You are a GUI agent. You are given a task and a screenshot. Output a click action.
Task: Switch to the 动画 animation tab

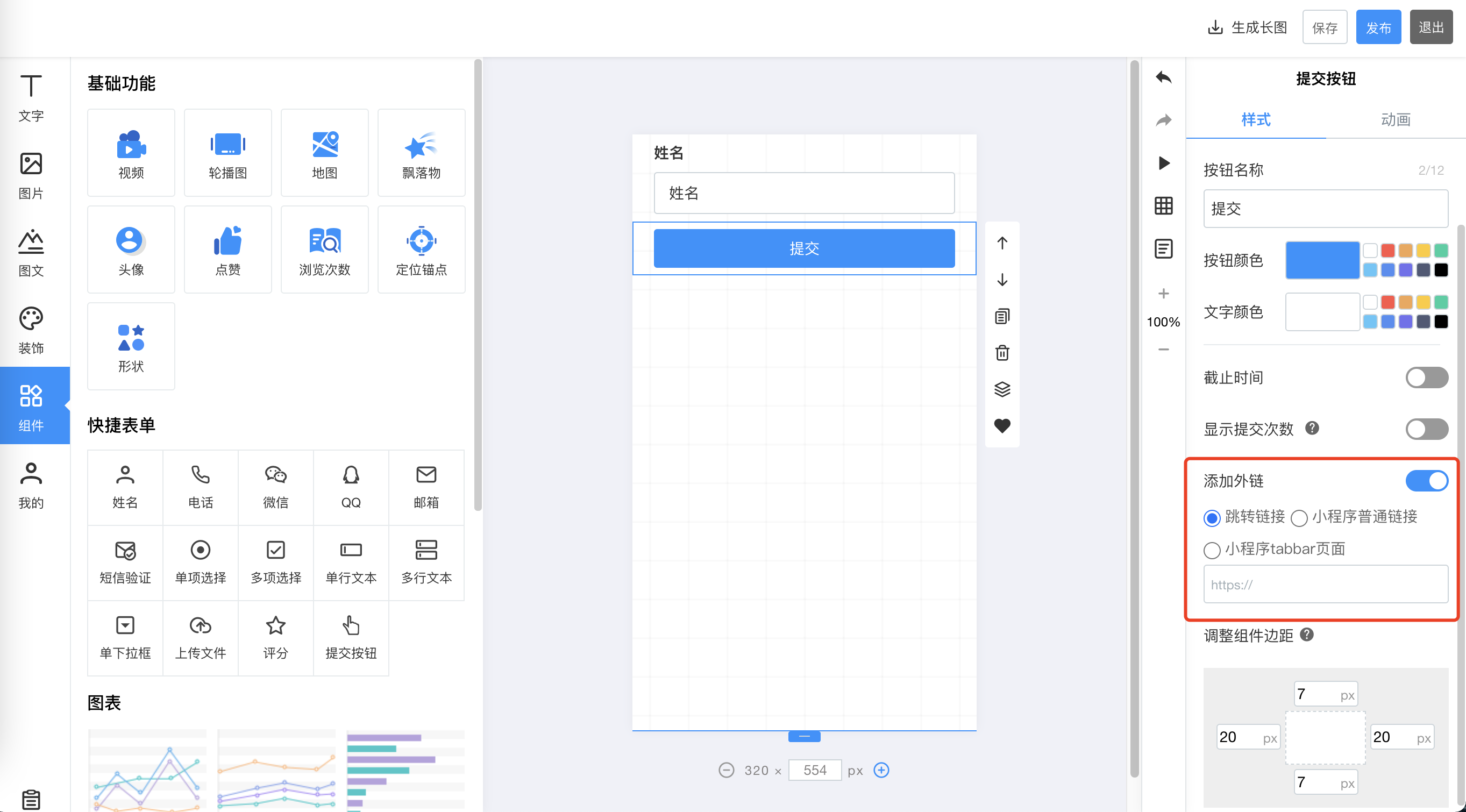pos(1396,120)
